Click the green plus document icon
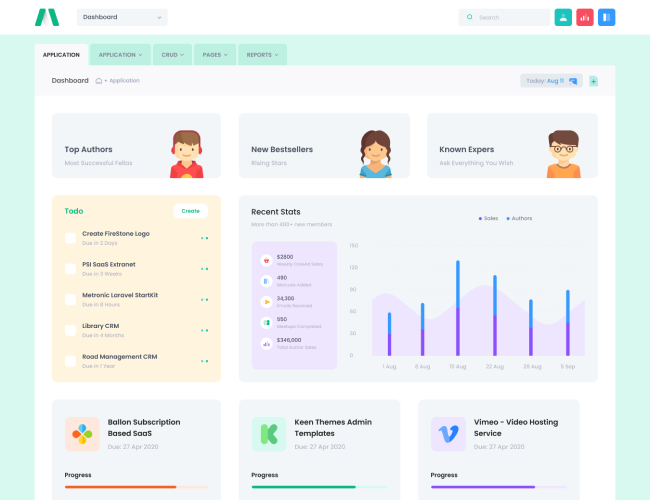650x500 pixels. click(593, 81)
